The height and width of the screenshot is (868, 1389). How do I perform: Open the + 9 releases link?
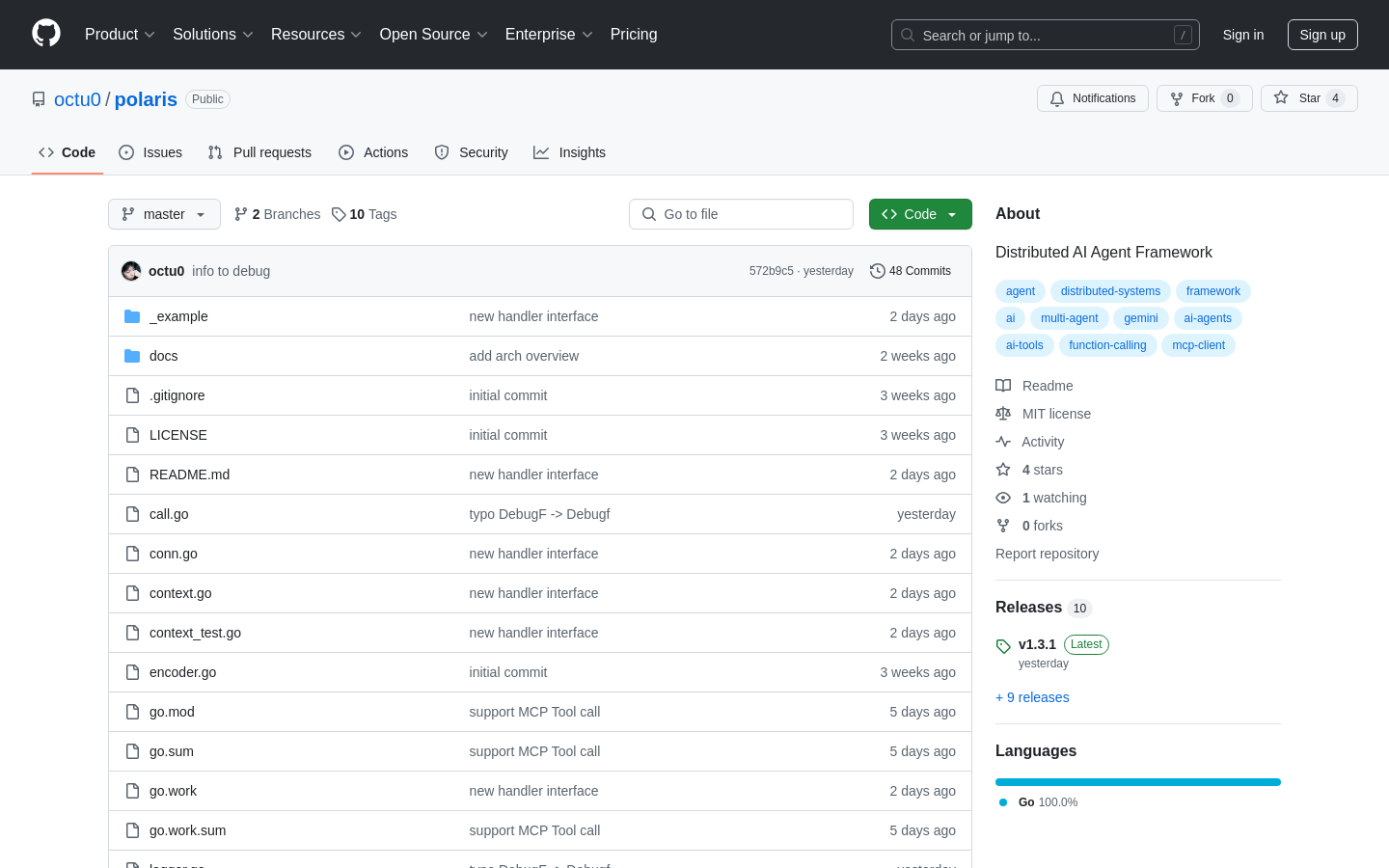[1032, 697]
